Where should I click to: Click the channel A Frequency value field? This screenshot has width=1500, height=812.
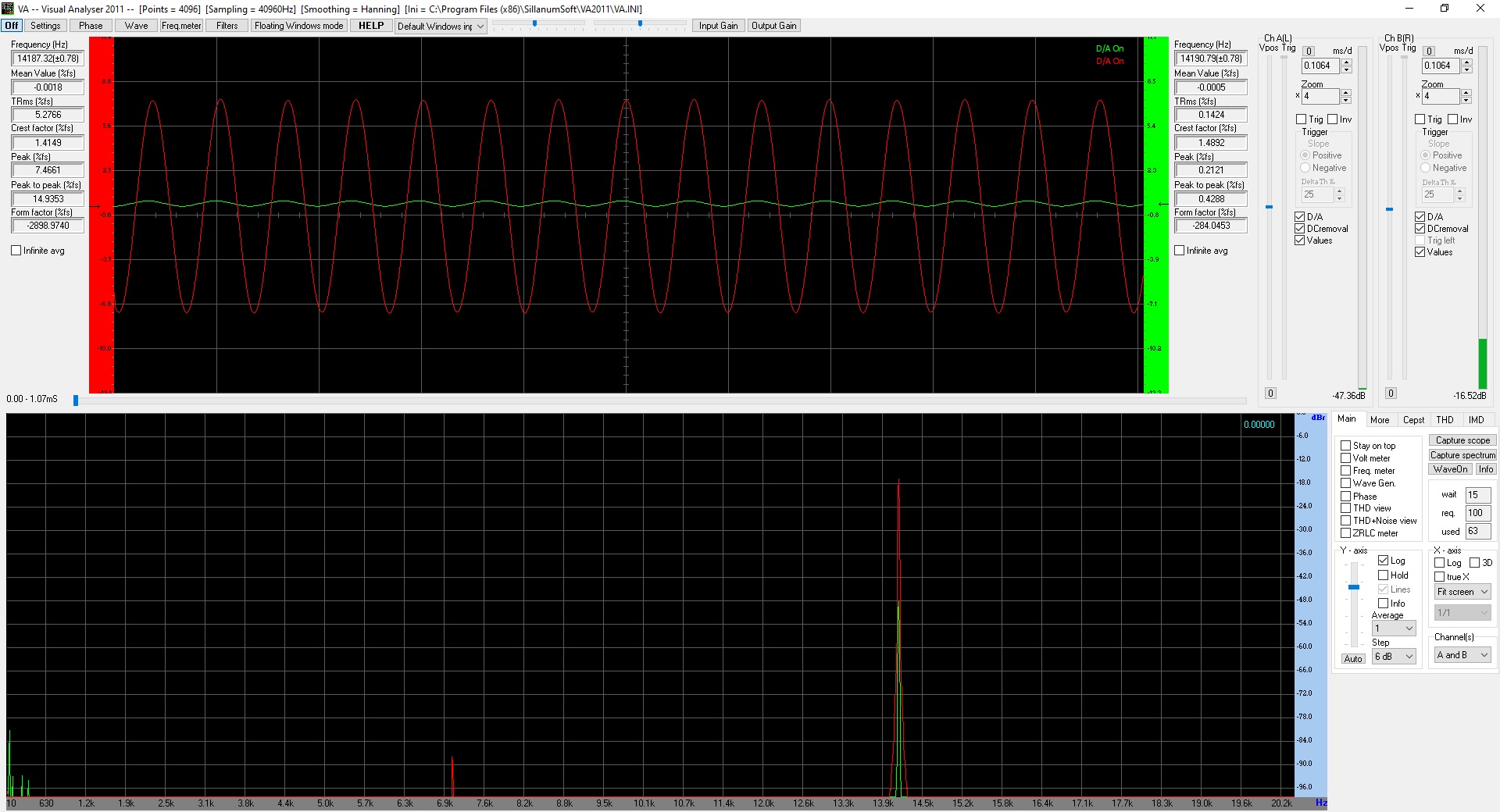click(48, 59)
